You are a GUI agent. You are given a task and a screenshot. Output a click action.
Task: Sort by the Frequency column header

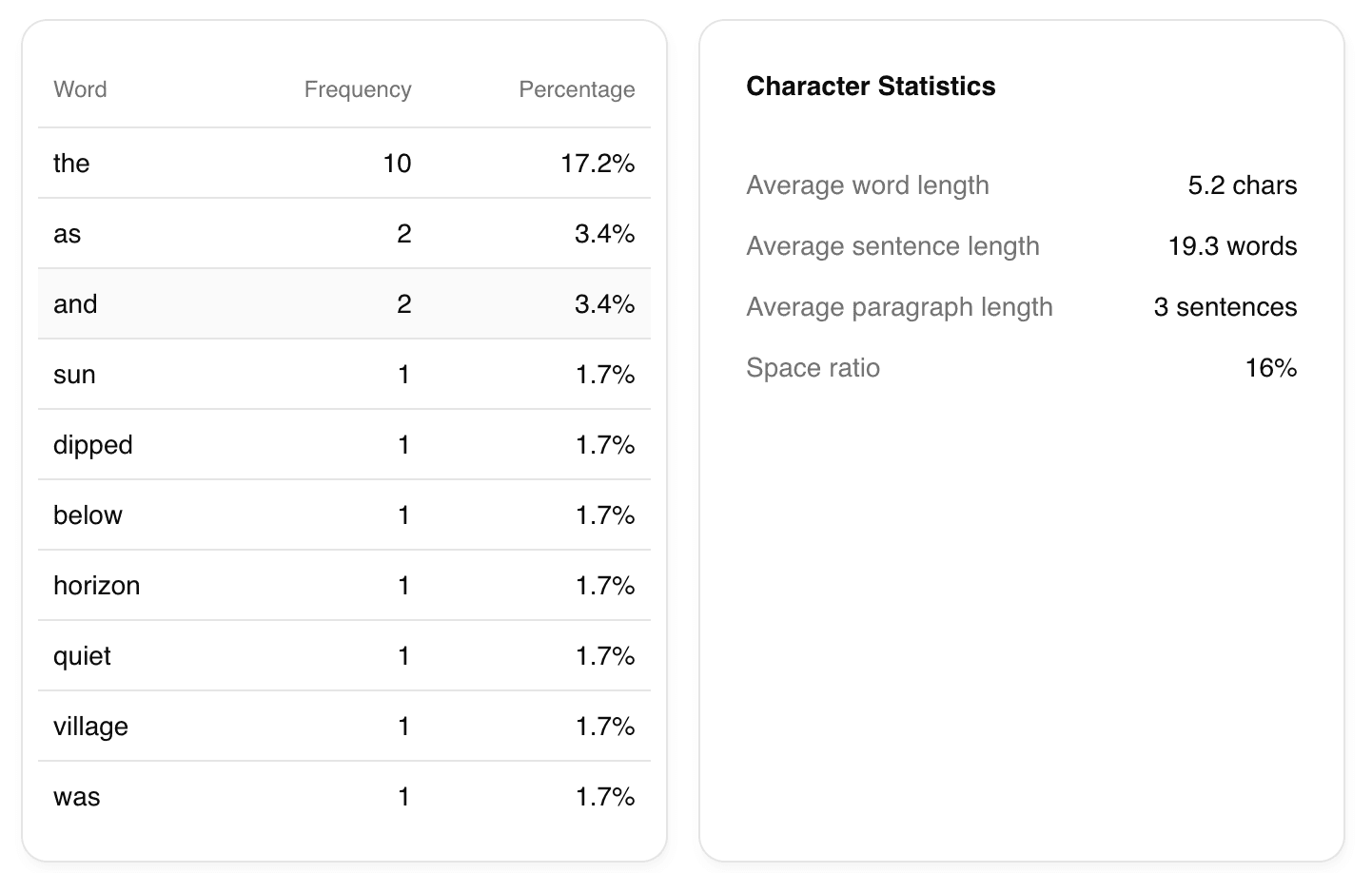pos(358,89)
